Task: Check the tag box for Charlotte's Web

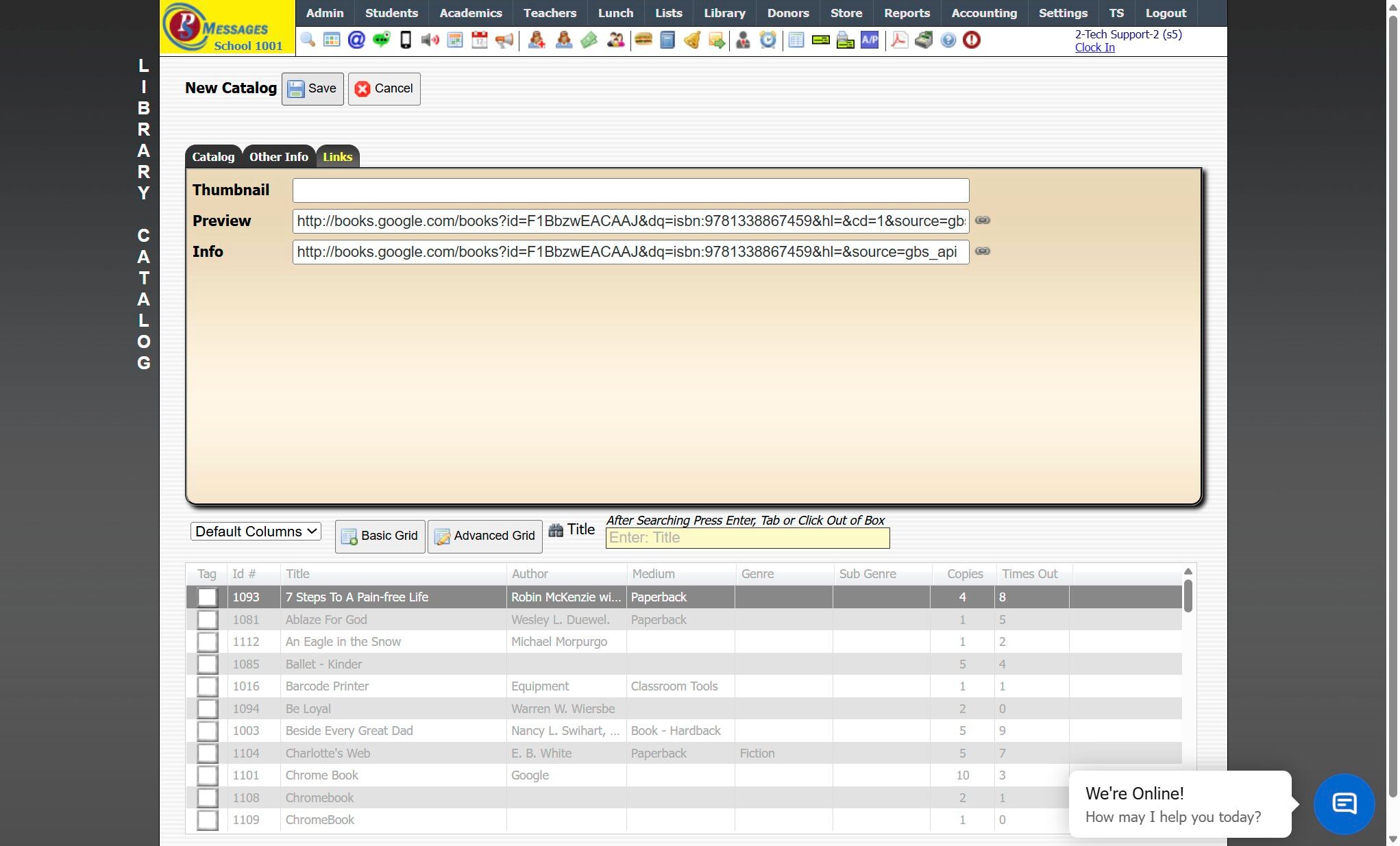Action: click(207, 754)
